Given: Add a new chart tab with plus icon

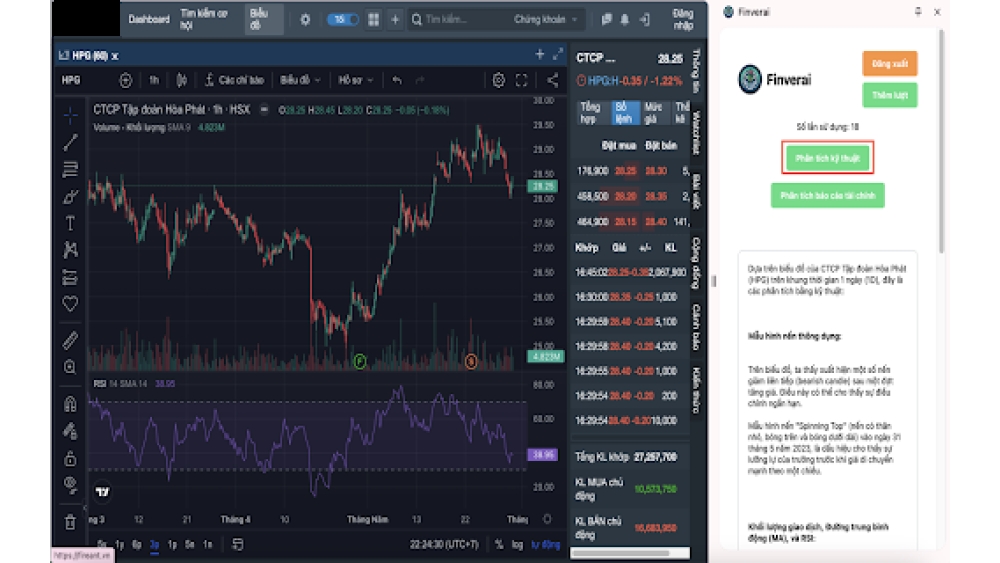Looking at the screenshot, I should [540, 55].
